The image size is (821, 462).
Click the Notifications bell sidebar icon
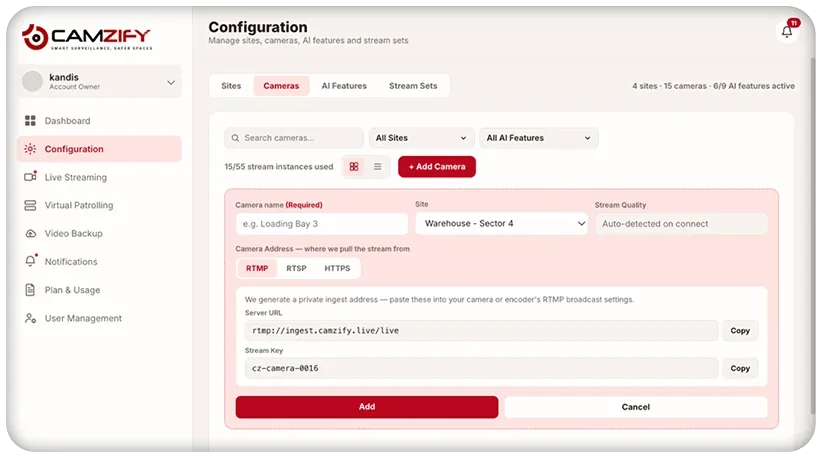30,261
